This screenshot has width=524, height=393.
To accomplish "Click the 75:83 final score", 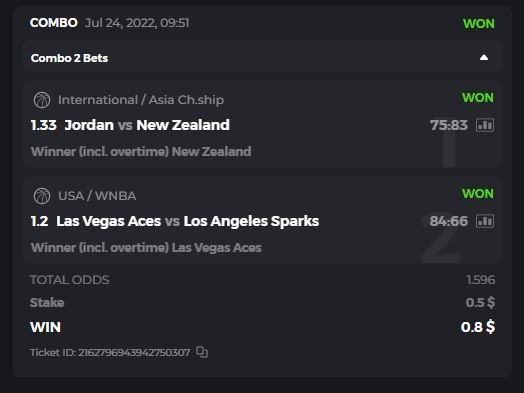I will (x=449, y=125).
